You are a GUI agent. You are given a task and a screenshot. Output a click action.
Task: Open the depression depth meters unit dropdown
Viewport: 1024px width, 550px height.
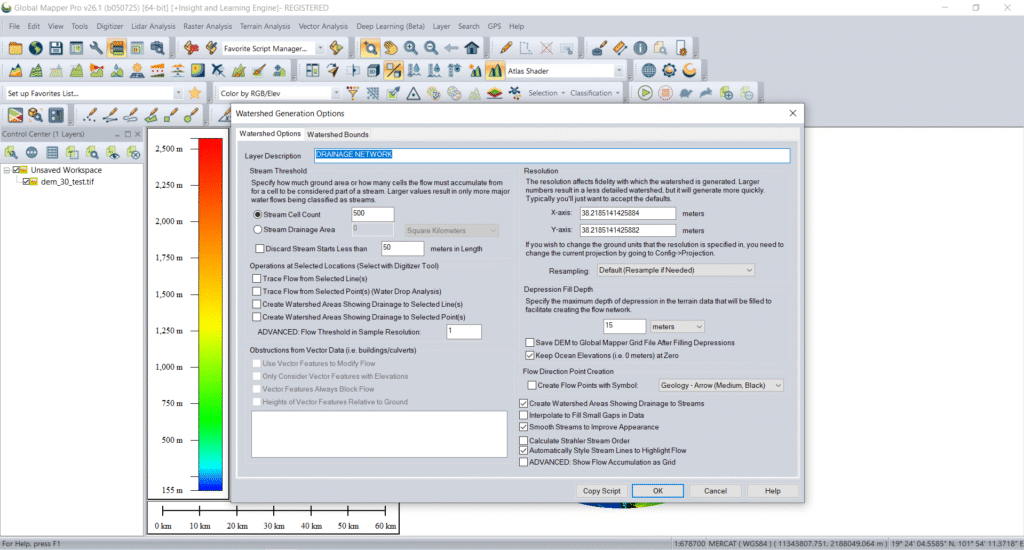[677, 327]
